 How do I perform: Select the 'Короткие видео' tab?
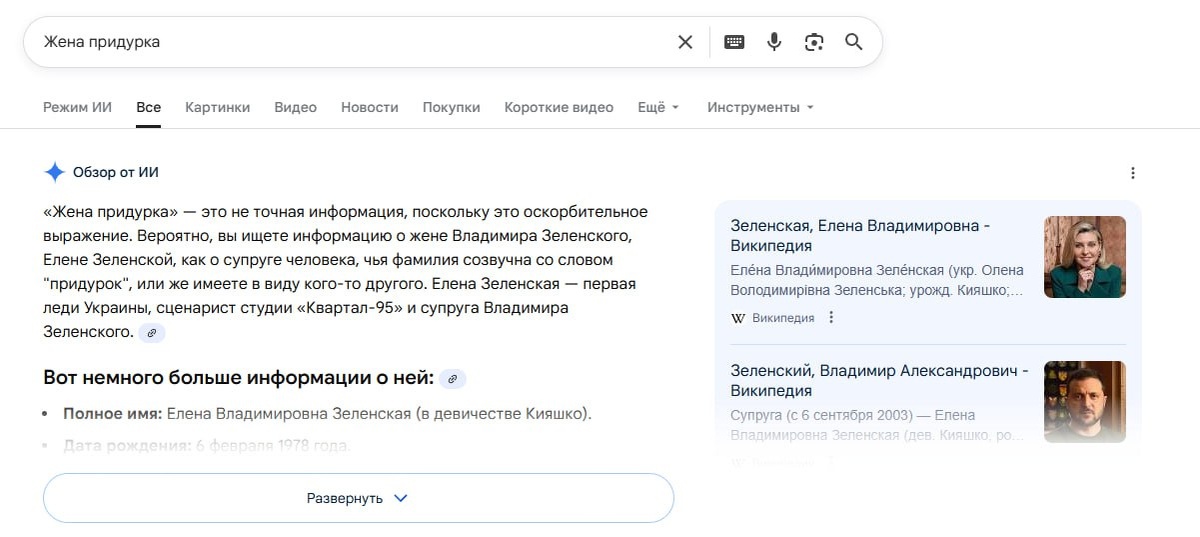click(558, 107)
